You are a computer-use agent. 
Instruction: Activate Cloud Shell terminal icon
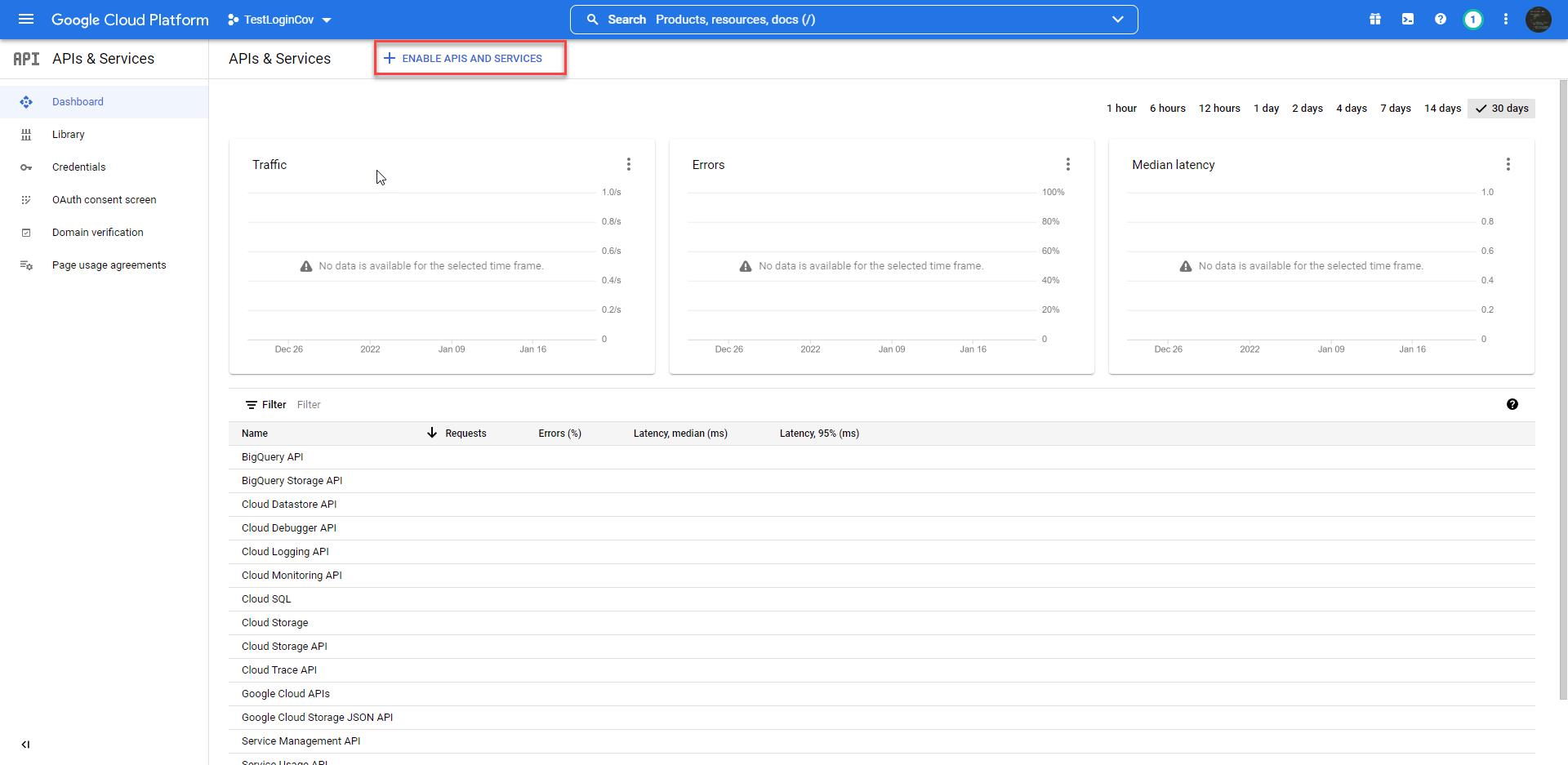pyautogui.click(x=1408, y=19)
